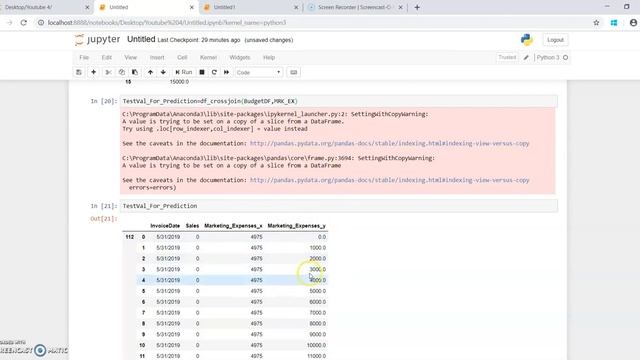Click the InvoiceDate column header
Image resolution: width=640 pixels, height=360 pixels.
click(165, 226)
